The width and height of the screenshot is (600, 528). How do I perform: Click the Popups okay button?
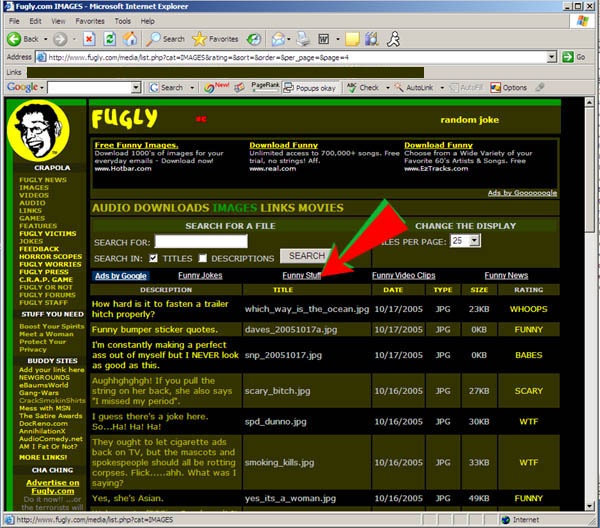pyautogui.click(x=310, y=88)
